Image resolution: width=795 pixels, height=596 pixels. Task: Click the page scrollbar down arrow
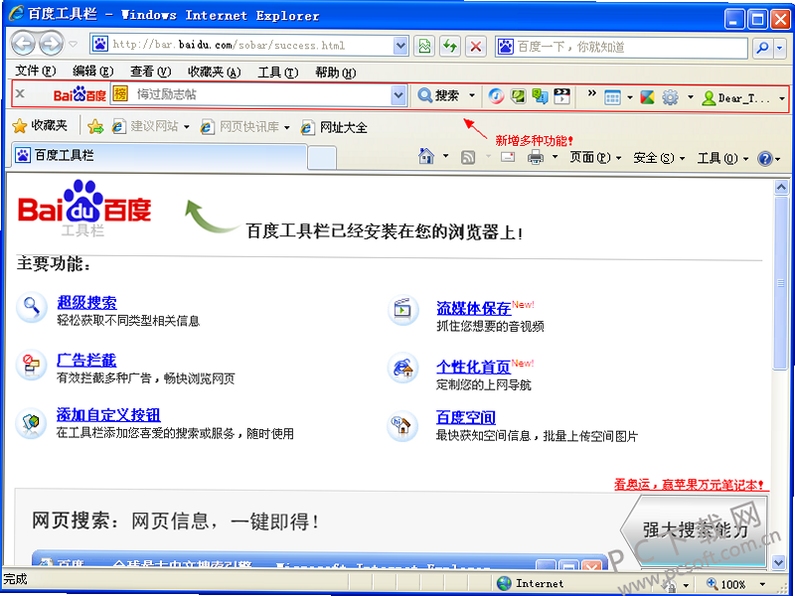click(x=779, y=562)
